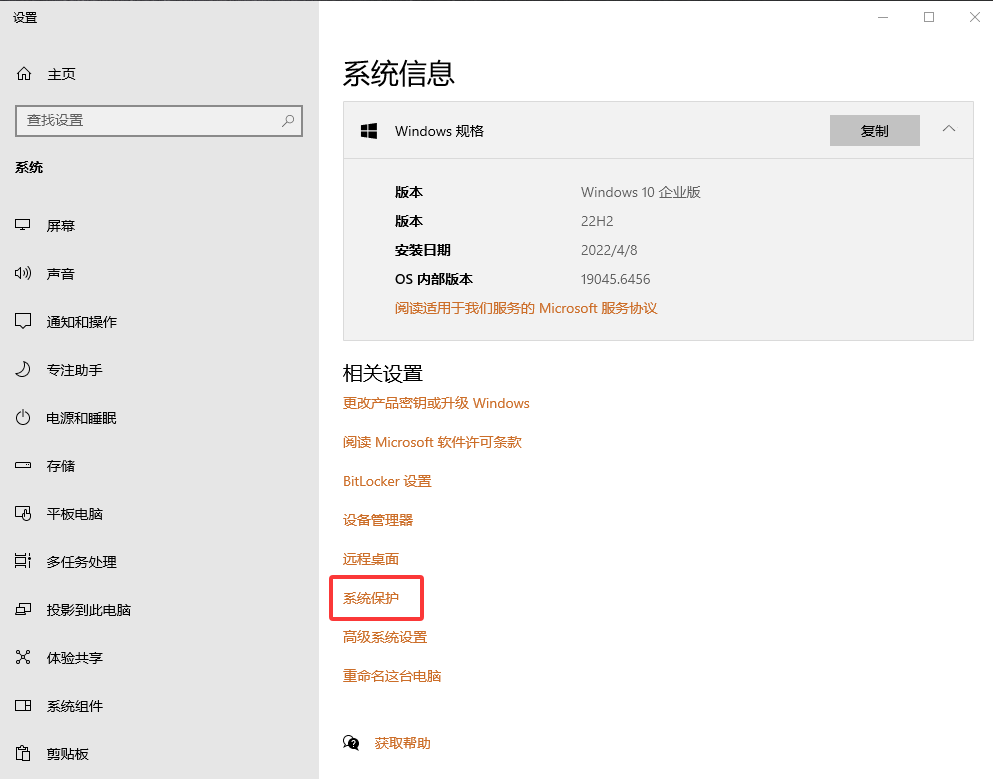Open Display (屏幕) settings icon
Image resolution: width=993 pixels, height=779 pixels.
23,226
